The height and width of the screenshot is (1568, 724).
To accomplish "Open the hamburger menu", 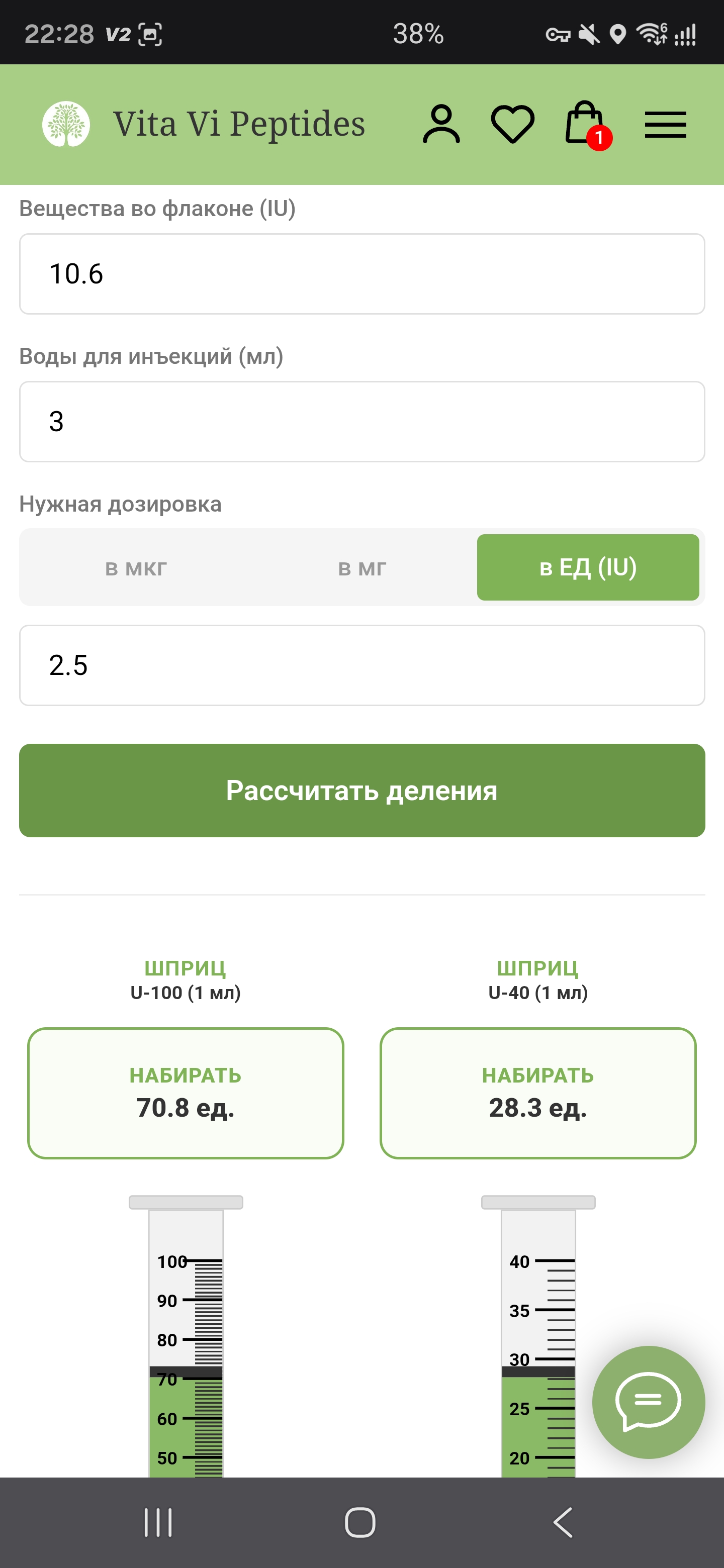I will (666, 125).
